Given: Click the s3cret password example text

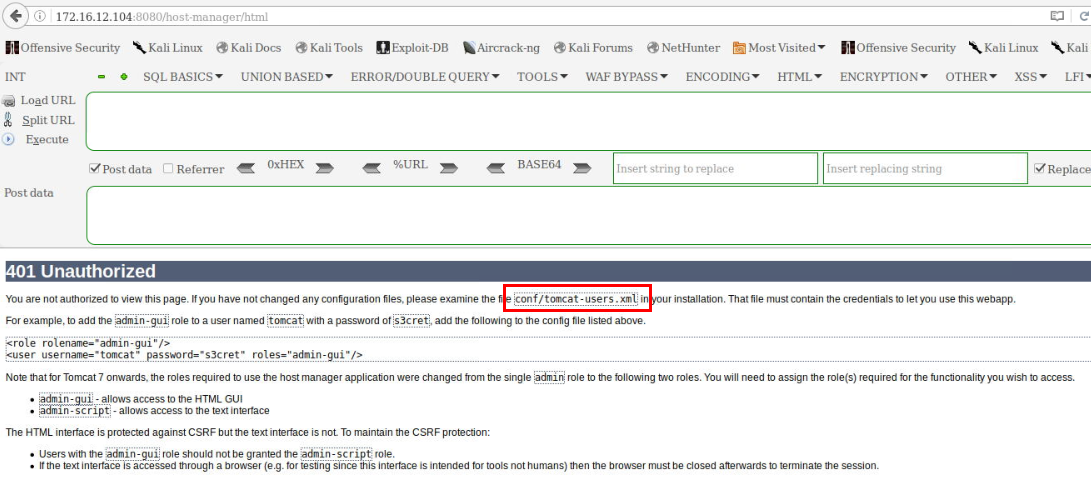Looking at the screenshot, I should (412, 321).
